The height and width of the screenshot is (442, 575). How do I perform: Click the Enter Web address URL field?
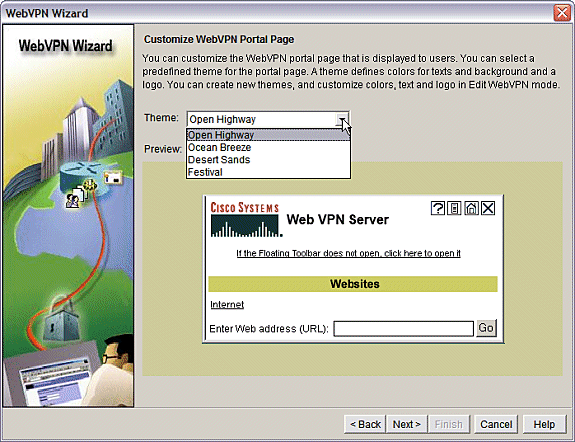[403, 329]
